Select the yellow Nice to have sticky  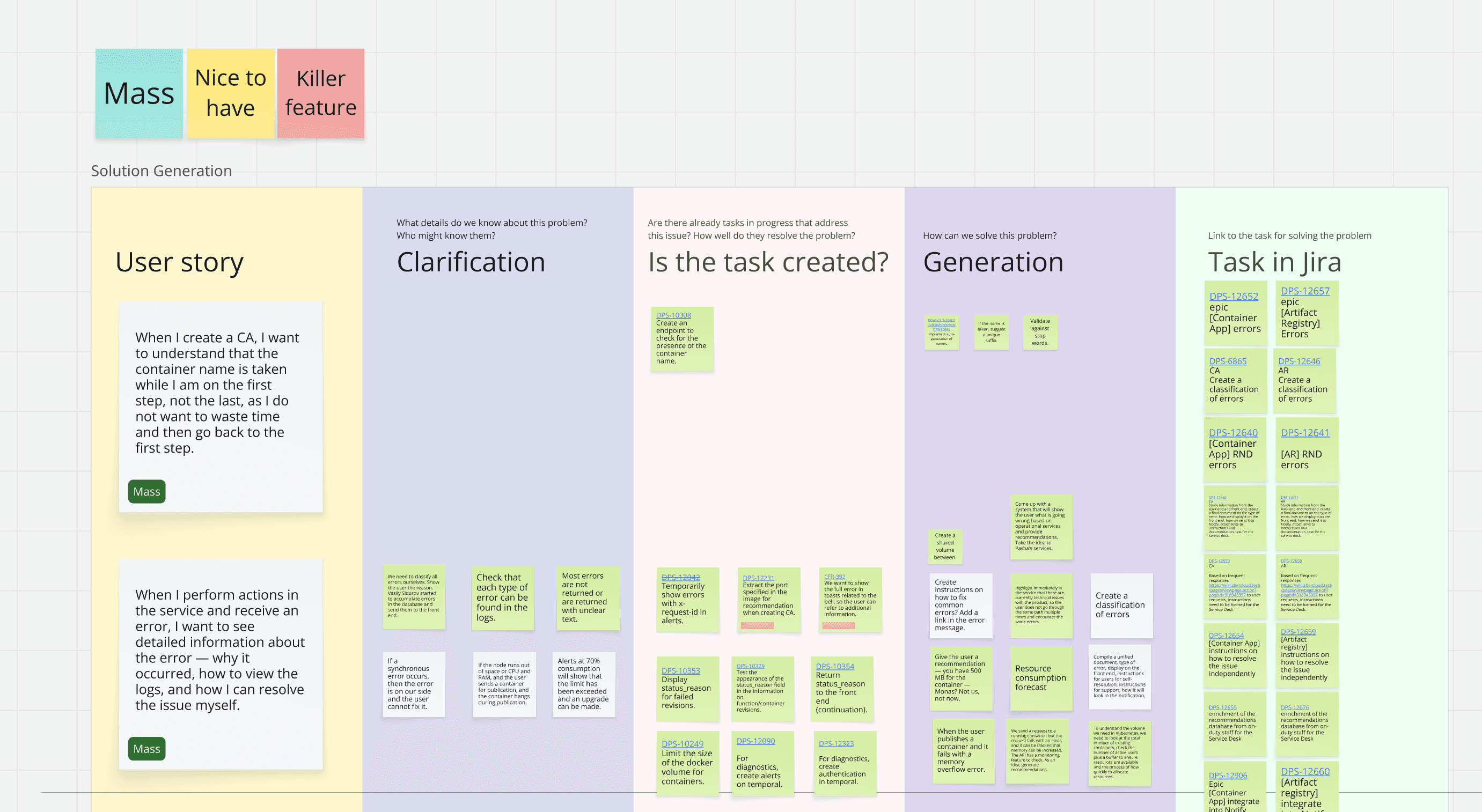(230, 94)
